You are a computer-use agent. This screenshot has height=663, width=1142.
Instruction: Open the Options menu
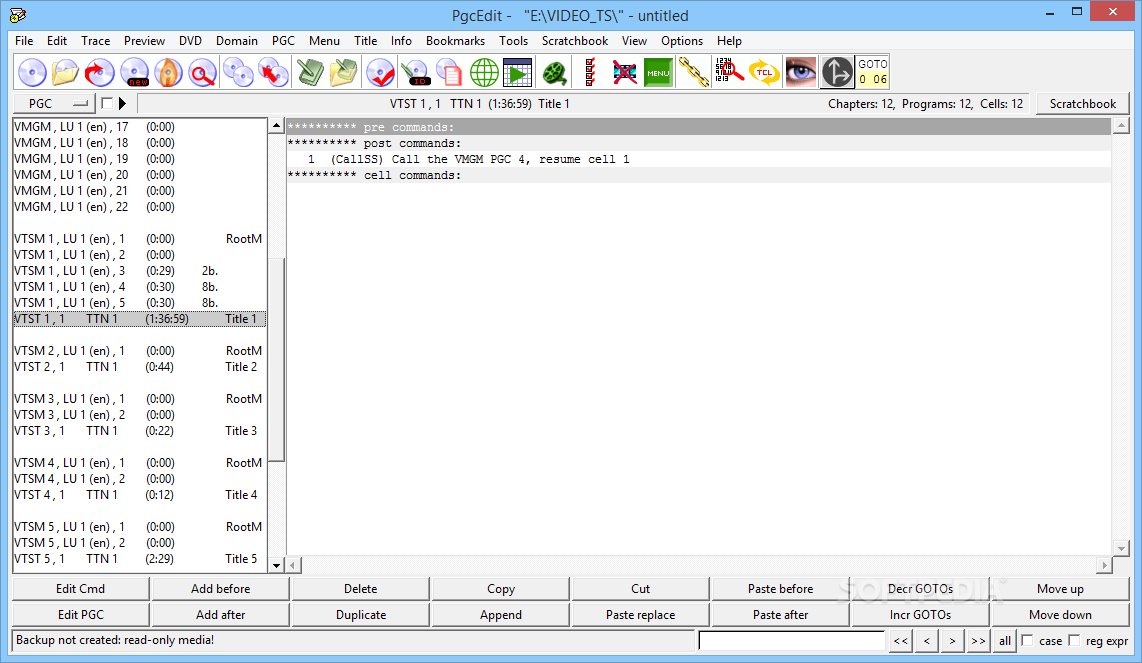(x=682, y=41)
